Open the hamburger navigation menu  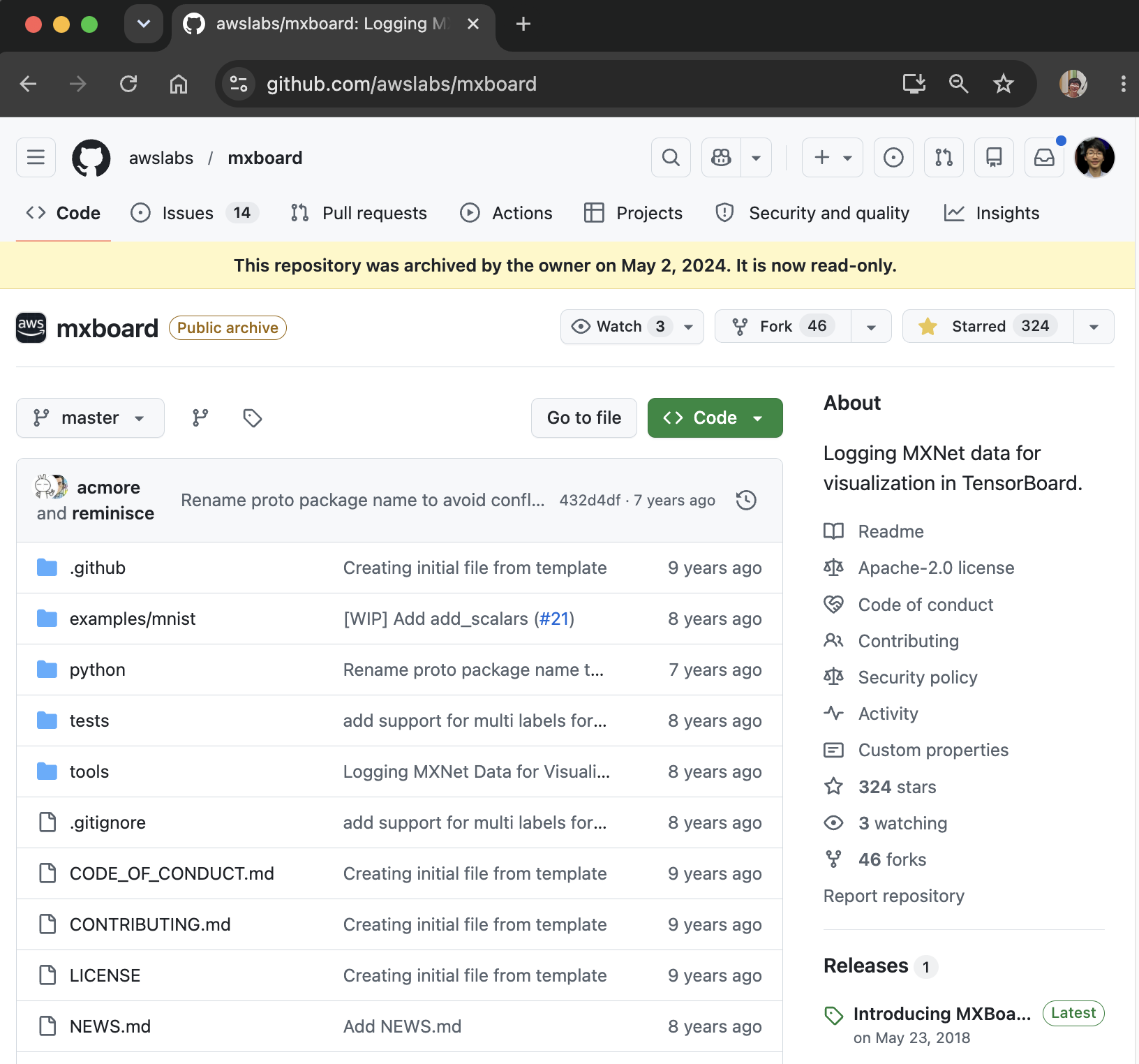point(36,158)
